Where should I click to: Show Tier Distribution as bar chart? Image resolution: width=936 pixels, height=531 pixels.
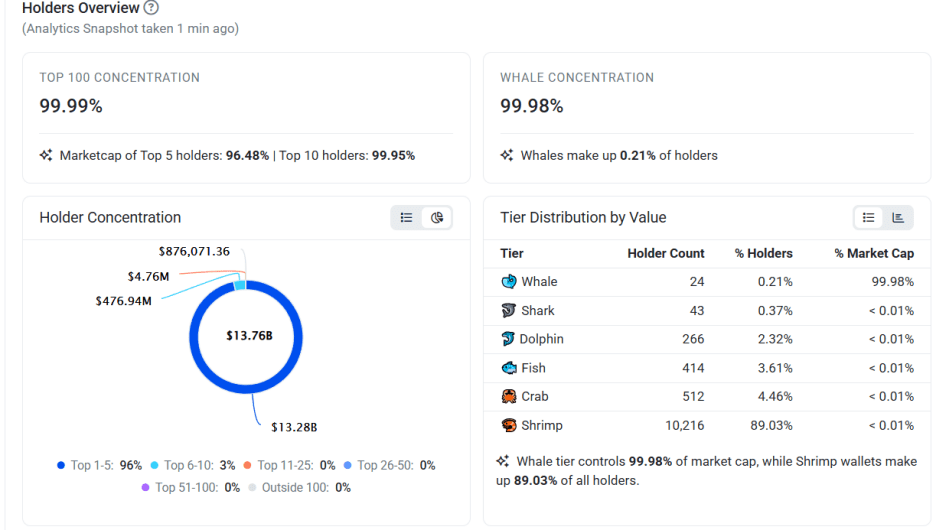click(898, 217)
